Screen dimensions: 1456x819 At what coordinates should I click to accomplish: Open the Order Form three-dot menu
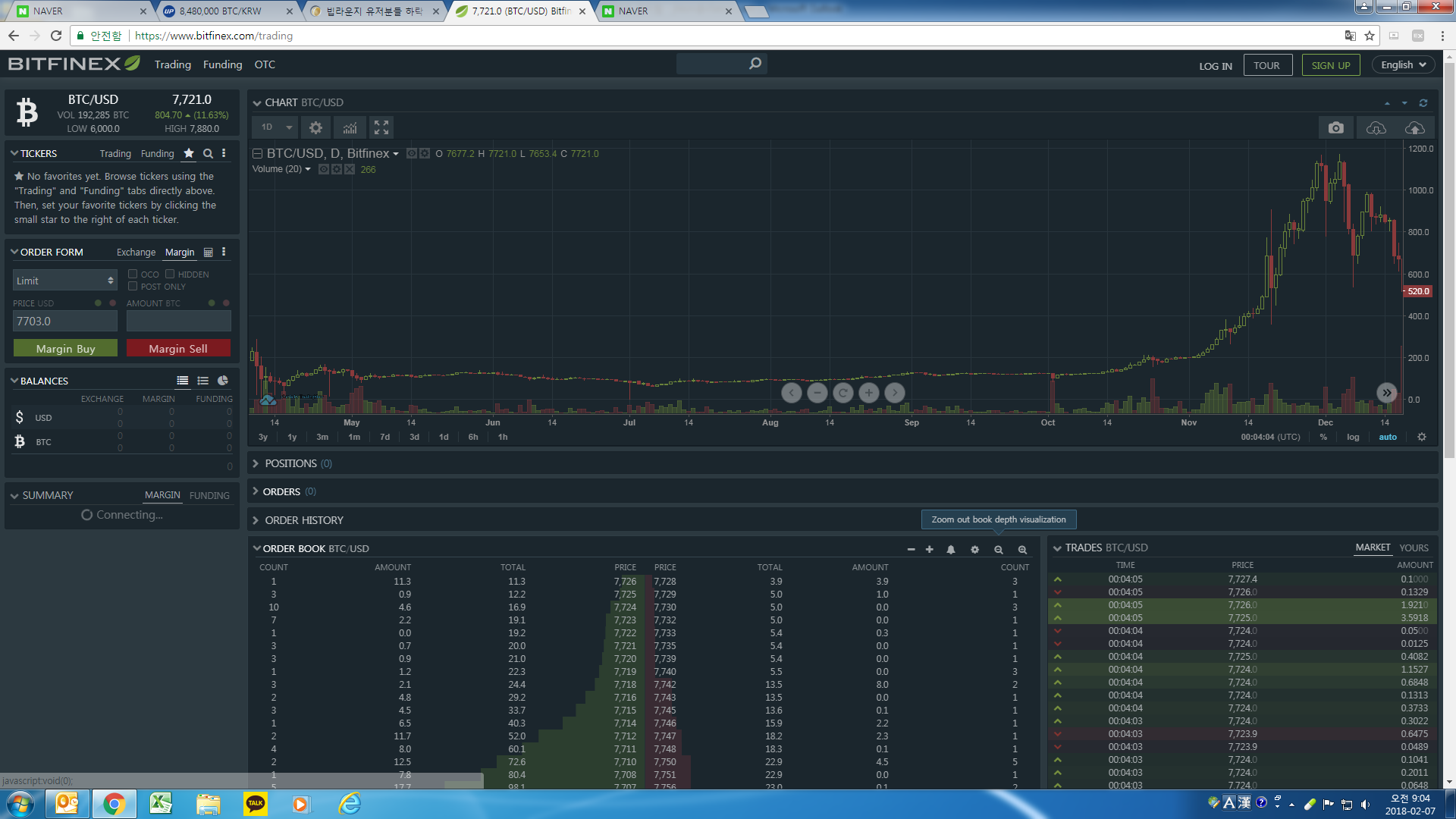(224, 252)
